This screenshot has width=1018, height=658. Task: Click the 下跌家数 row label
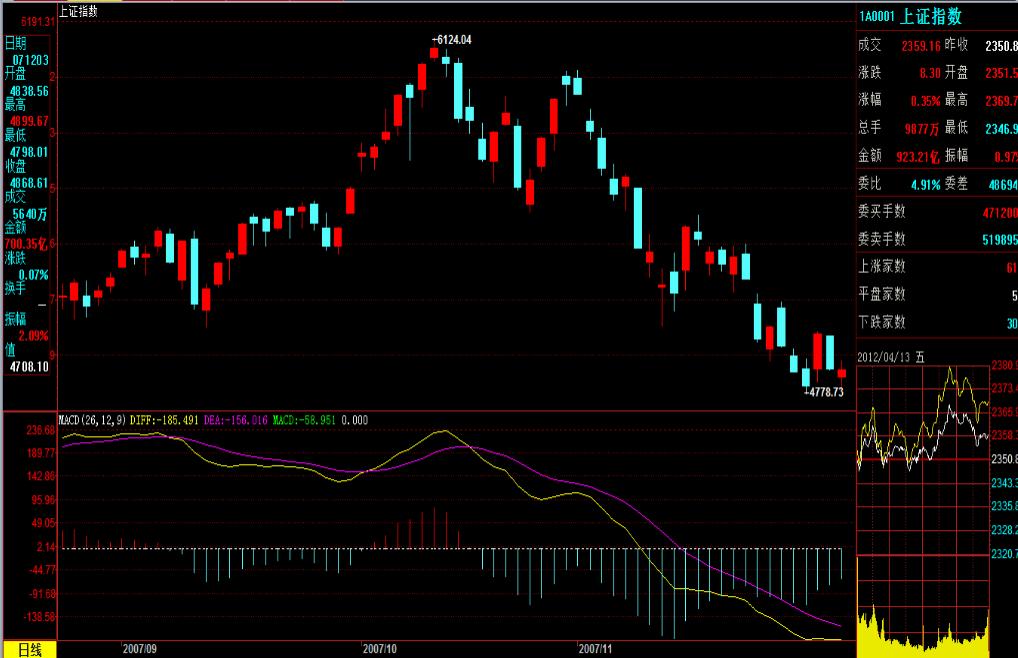pyautogui.click(x=882, y=322)
